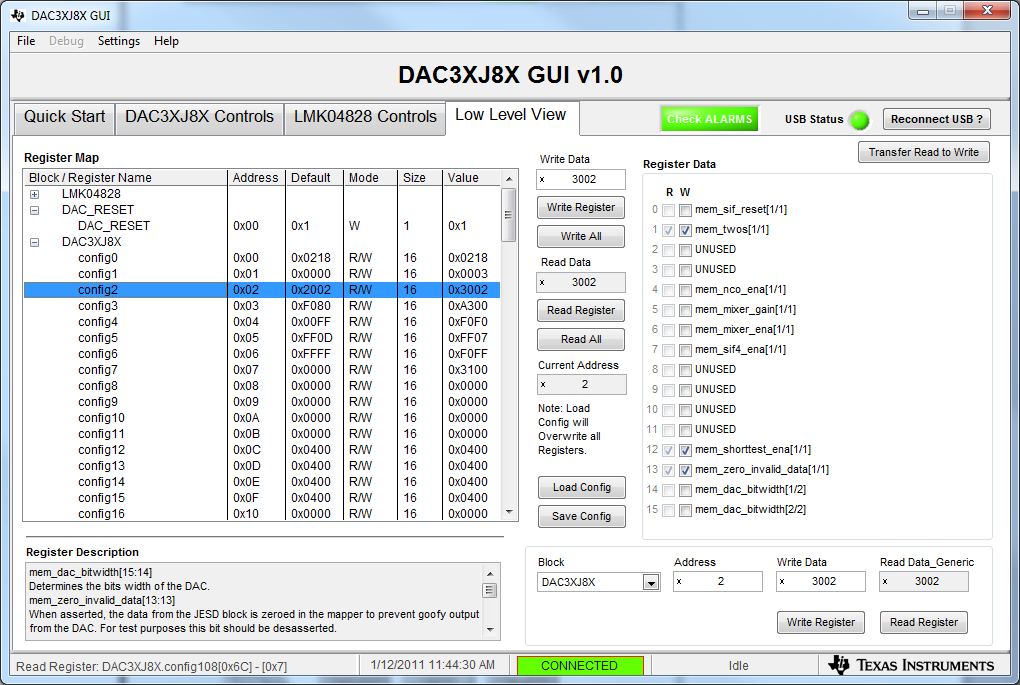Viewport: 1020px width, 685px height.
Task: Click the top Write Data field
Action: coord(581,180)
